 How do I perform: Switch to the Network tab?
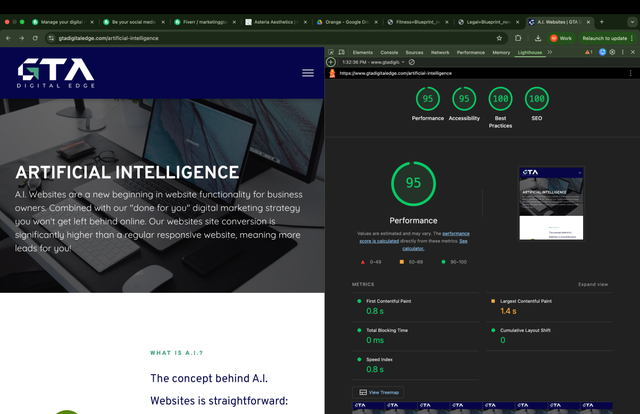439,52
